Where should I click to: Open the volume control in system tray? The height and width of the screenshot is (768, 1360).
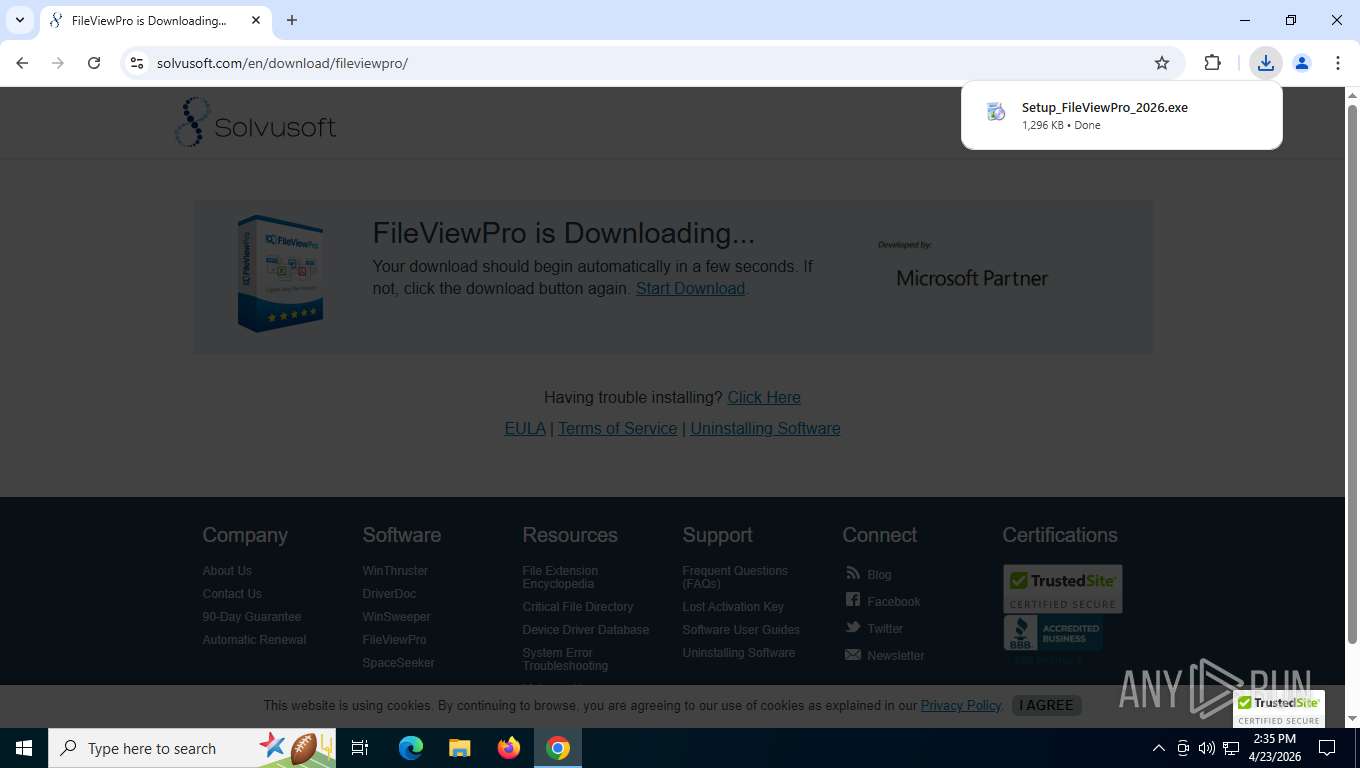1206,748
